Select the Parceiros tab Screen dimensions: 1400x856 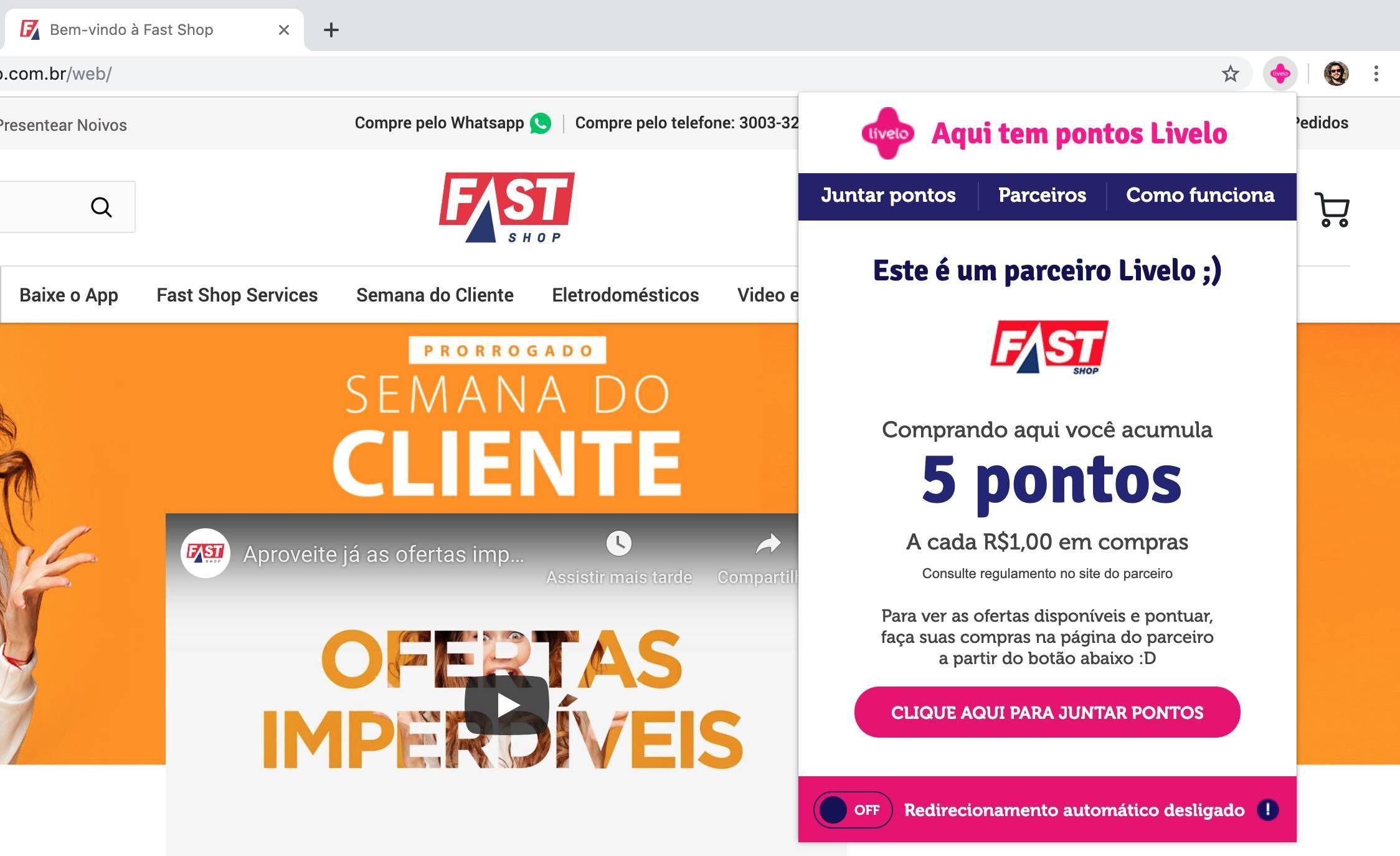coord(1042,196)
